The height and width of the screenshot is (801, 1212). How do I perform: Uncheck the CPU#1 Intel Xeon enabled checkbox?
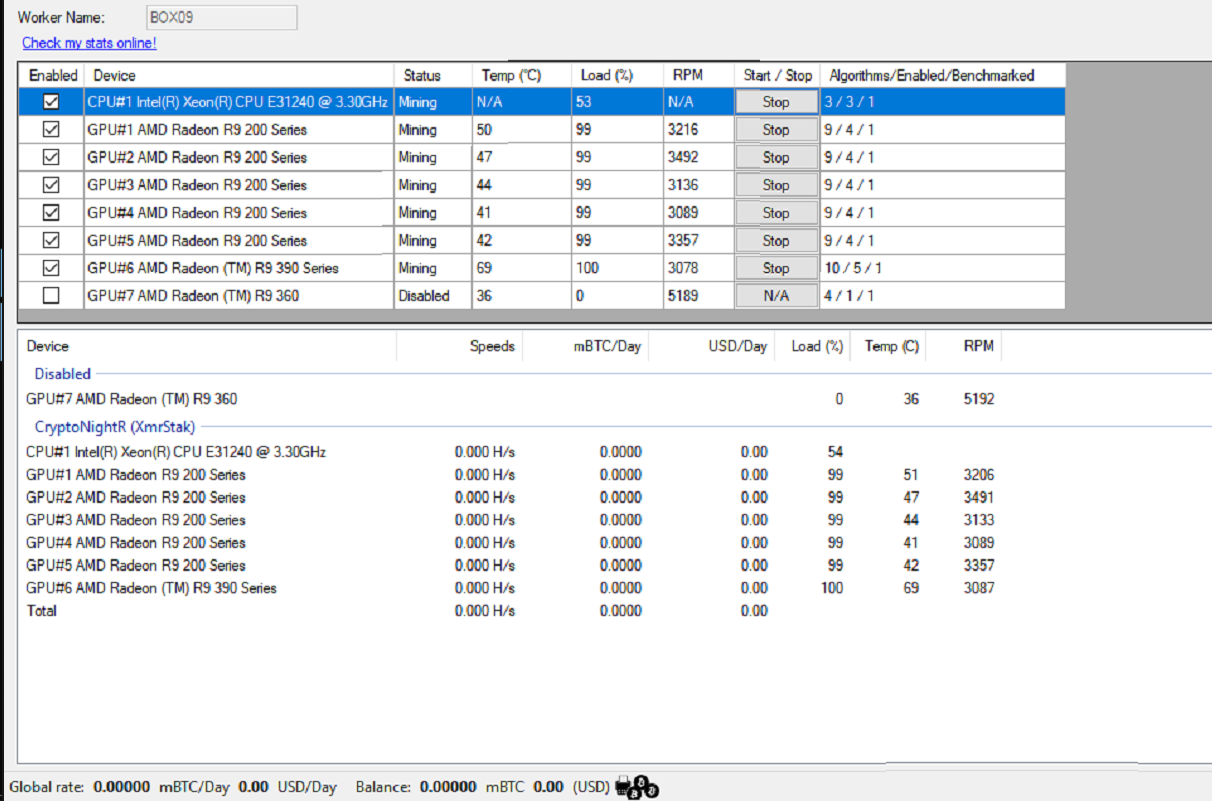52,102
